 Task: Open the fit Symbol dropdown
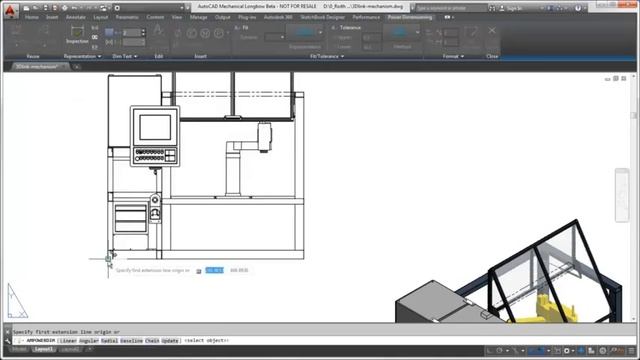coord(275,37)
